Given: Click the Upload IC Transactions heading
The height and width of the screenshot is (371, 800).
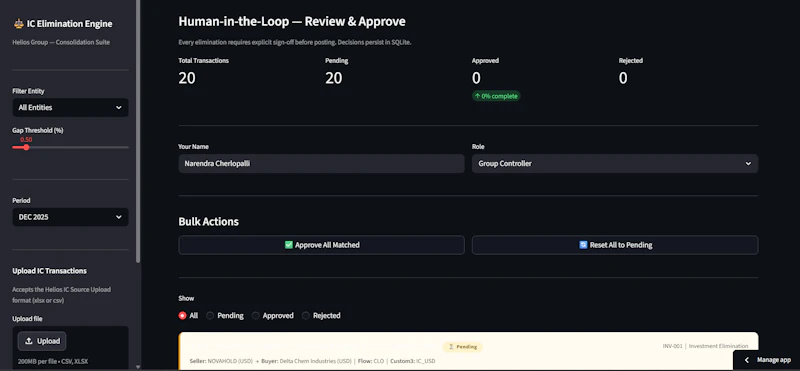Looking at the screenshot, I should [x=49, y=271].
